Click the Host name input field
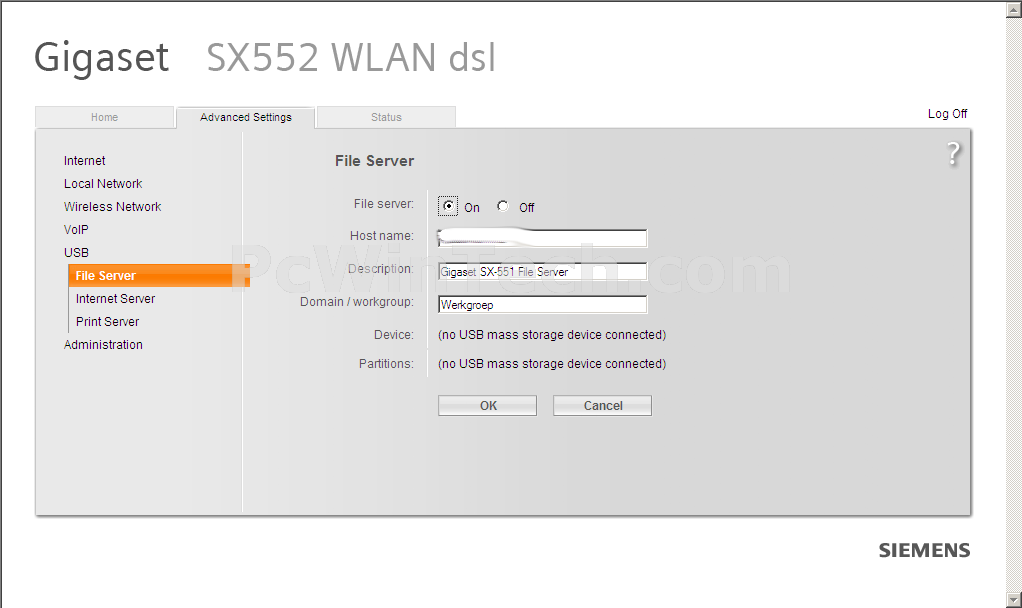 (x=542, y=238)
